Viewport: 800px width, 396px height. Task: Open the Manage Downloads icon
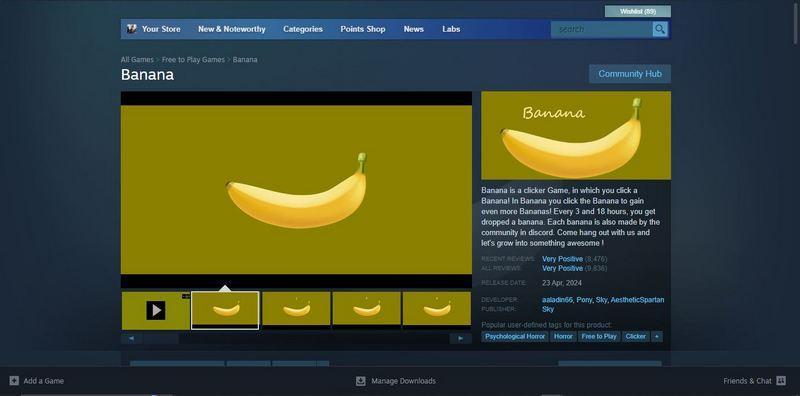tap(361, 381)
